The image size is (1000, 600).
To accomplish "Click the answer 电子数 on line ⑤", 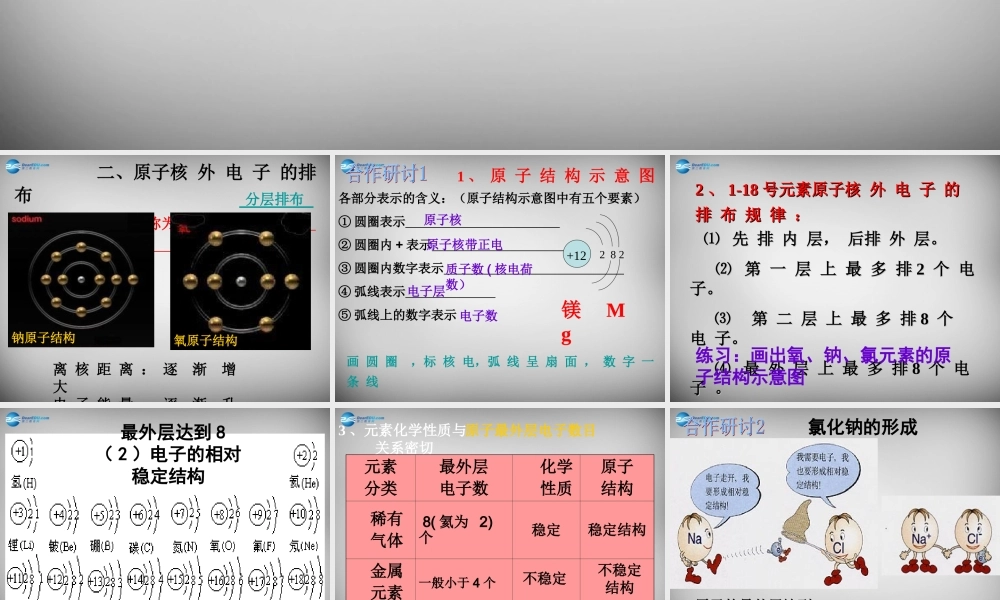I will point(478,315).
